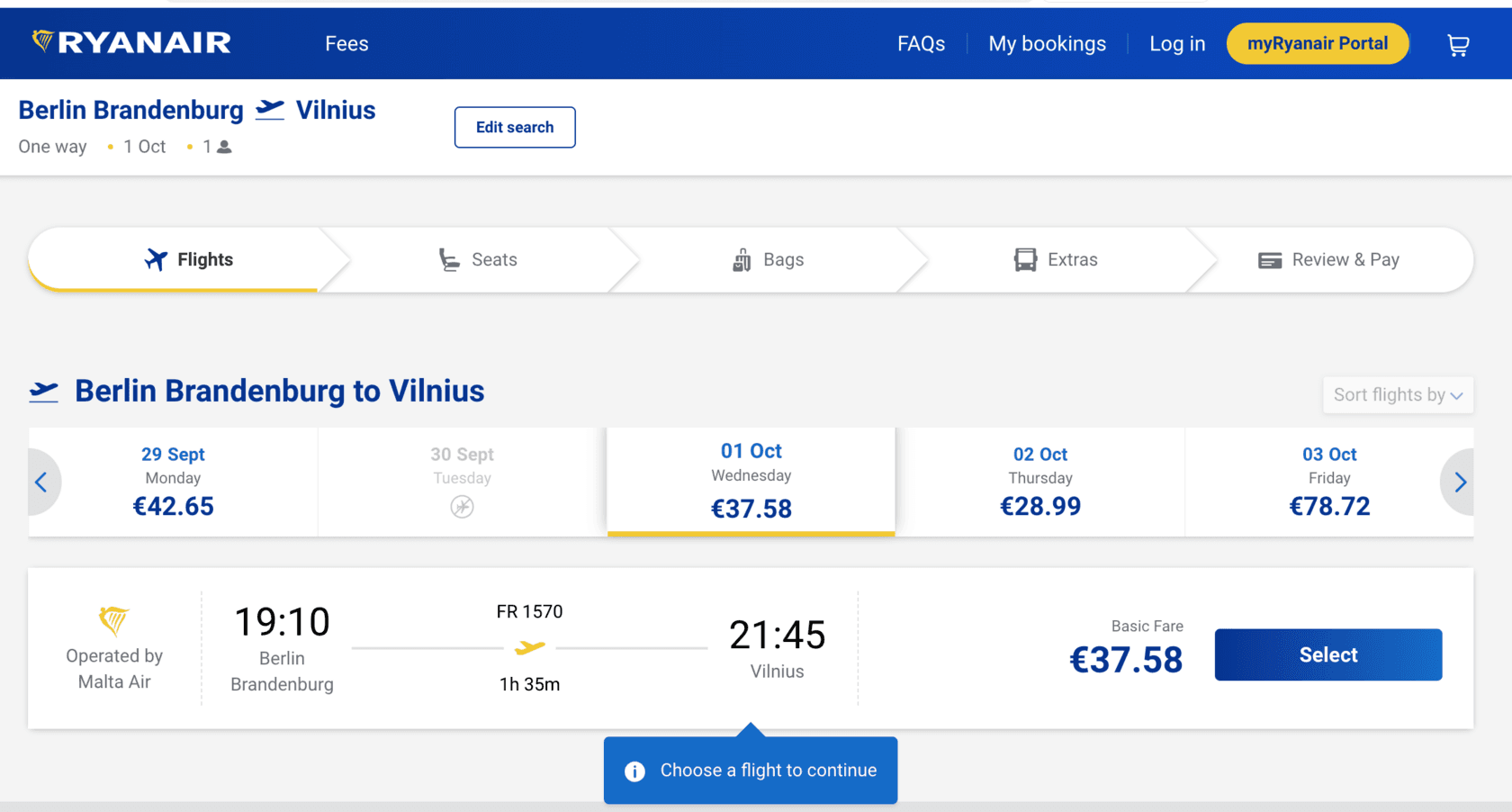The height and width of the screenshot is (812, 1512).
Task: Select the €37.58 Basic Fare flight
Action: pos(1328,654)
